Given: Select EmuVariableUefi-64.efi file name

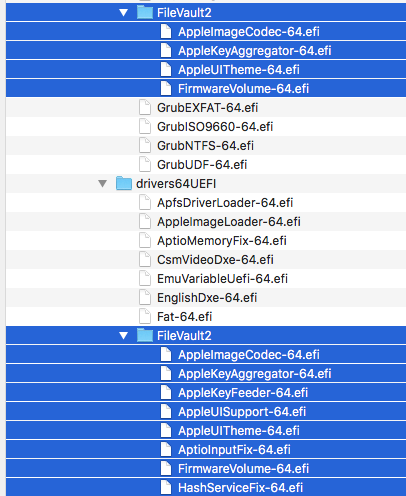Looking at the screenshot, I should pos(222,279).
